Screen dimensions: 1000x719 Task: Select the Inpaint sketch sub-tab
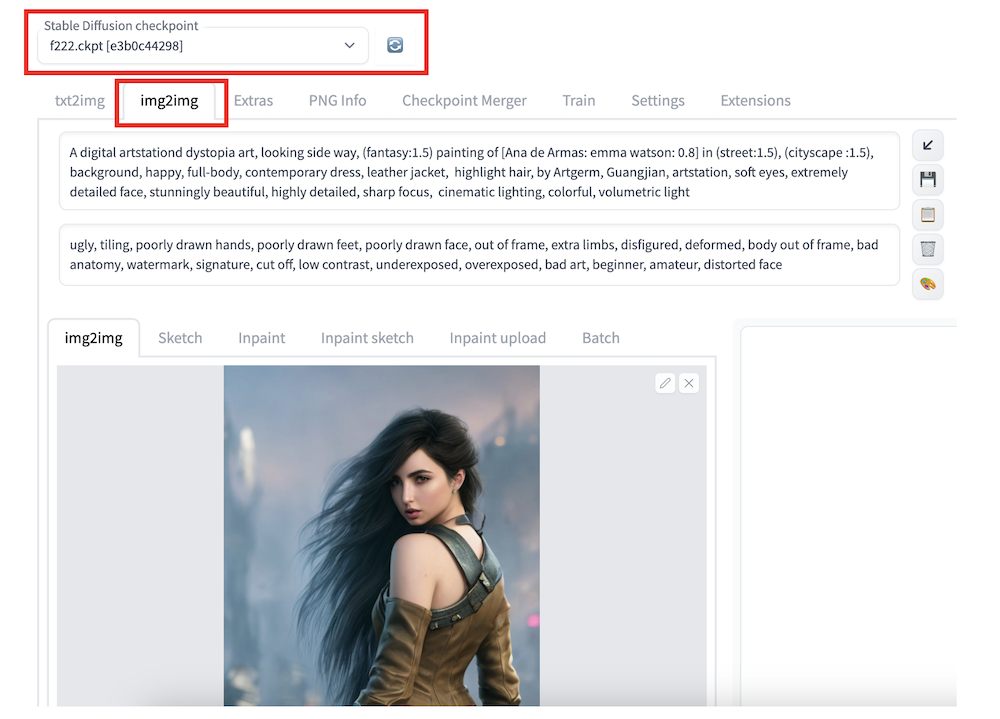point(367,338)
